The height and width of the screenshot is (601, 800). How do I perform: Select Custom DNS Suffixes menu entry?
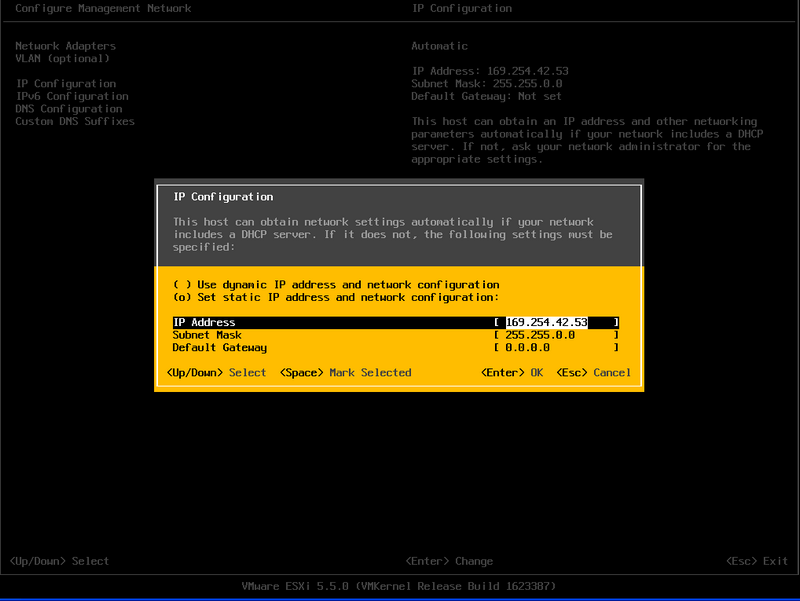[x=75, y=121]
